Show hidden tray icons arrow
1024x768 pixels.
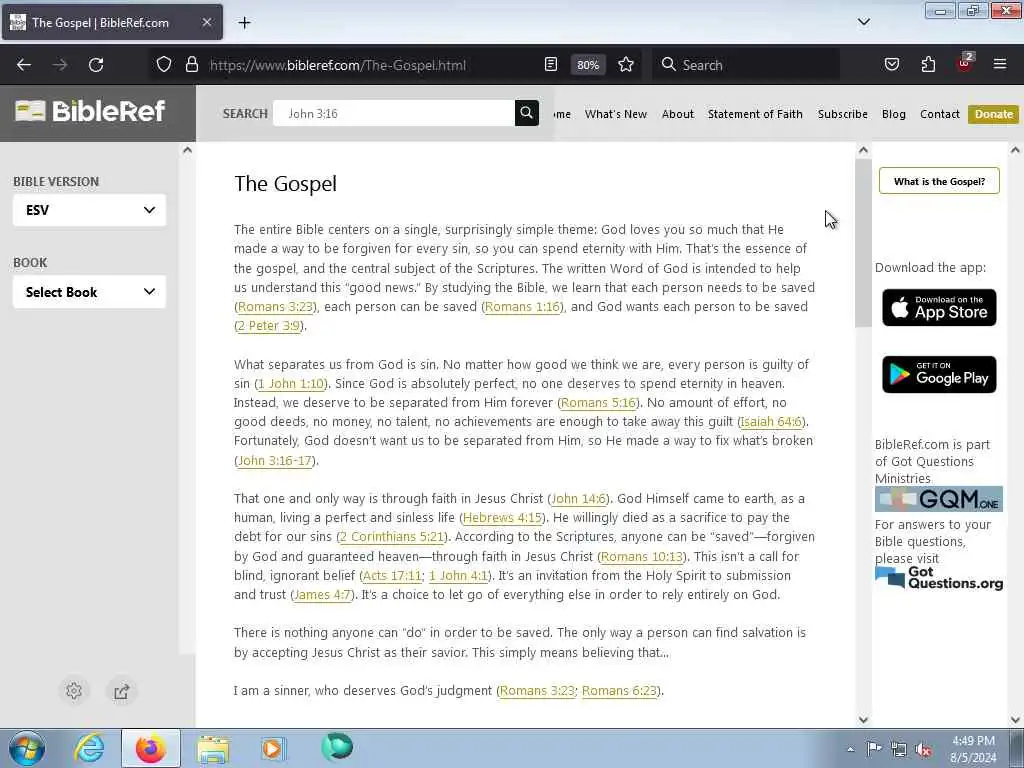(850, 749)
